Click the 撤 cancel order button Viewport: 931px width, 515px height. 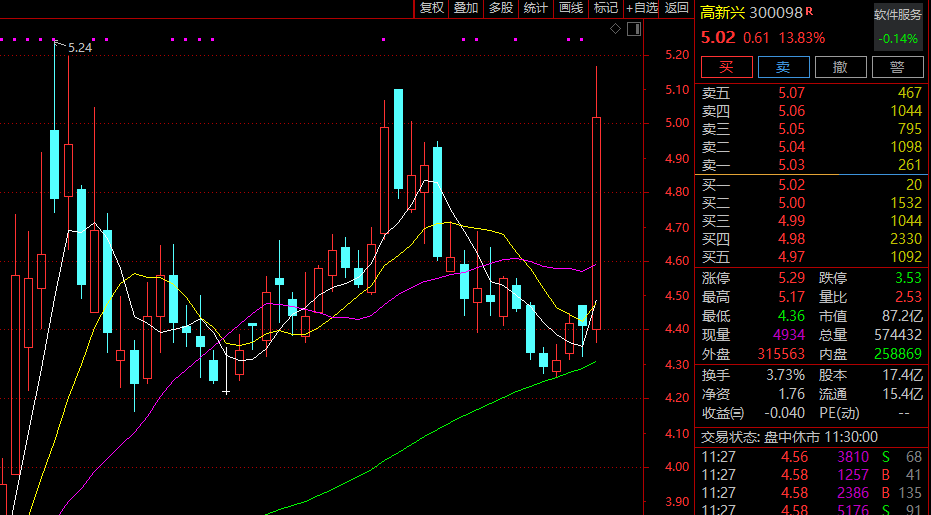840,67
